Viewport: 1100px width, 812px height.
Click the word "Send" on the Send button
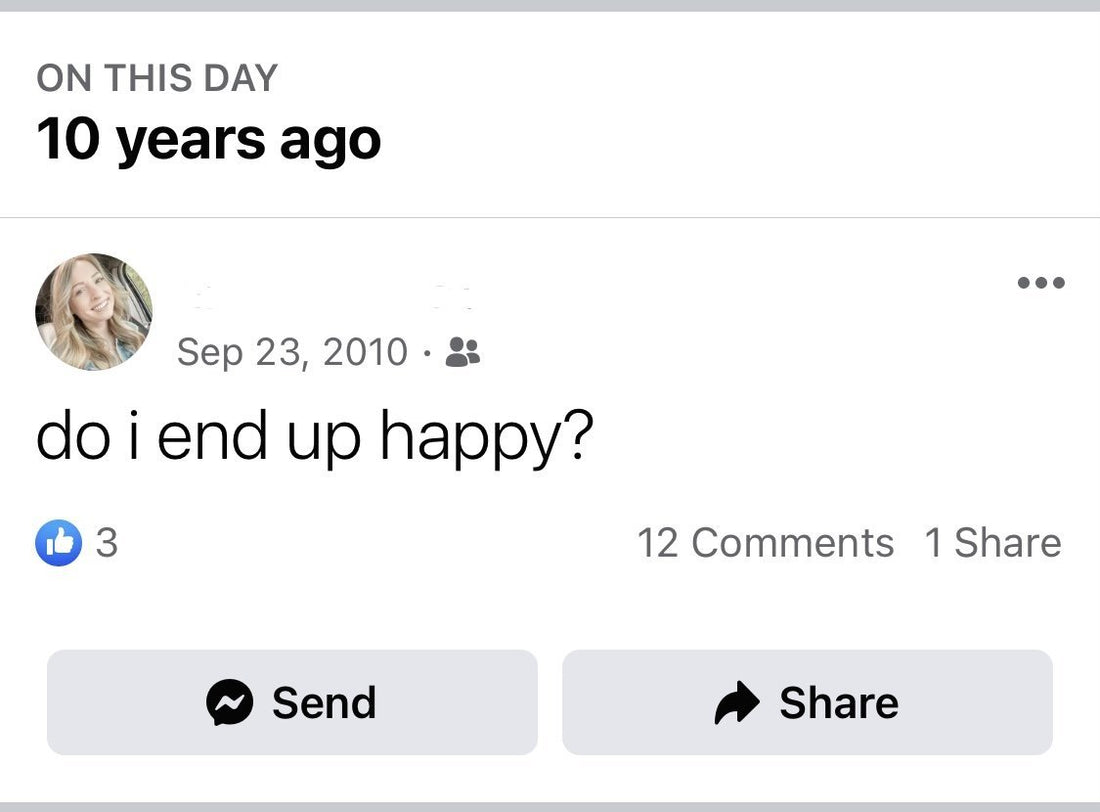coord(324,703)
